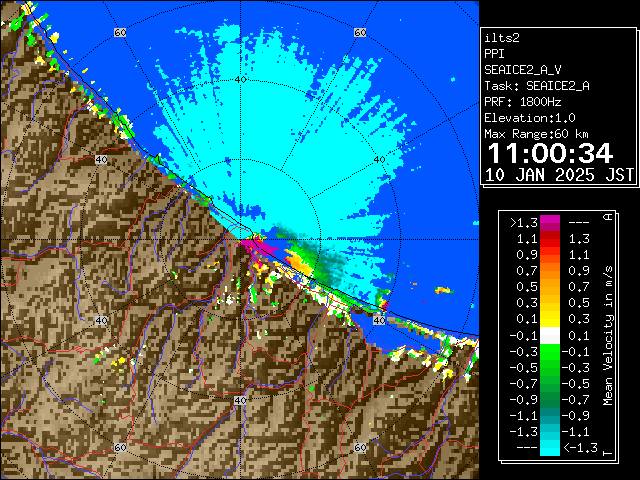Pick the bright green legend band below white
This screenshot has height=480, width=640.
click(550, 351)
